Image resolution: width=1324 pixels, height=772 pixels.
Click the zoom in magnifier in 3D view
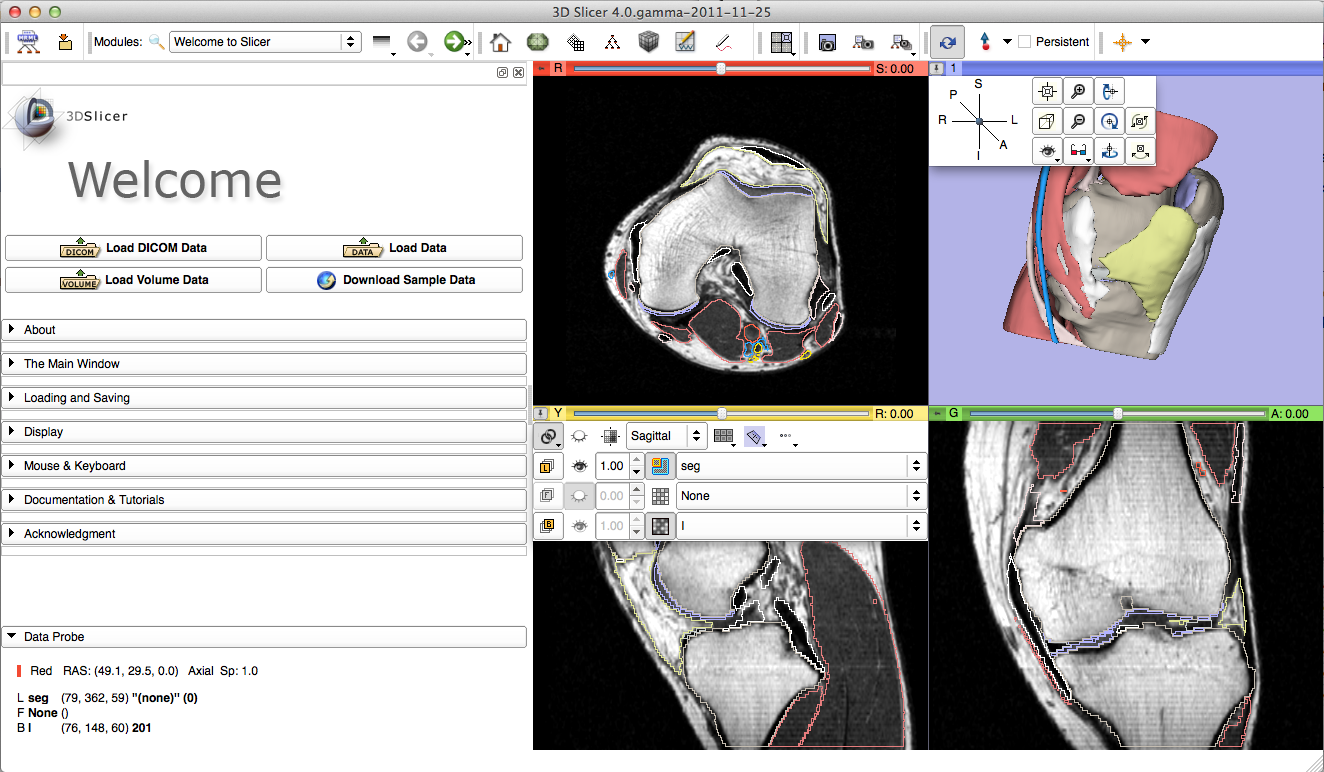tap(1078, 91)
